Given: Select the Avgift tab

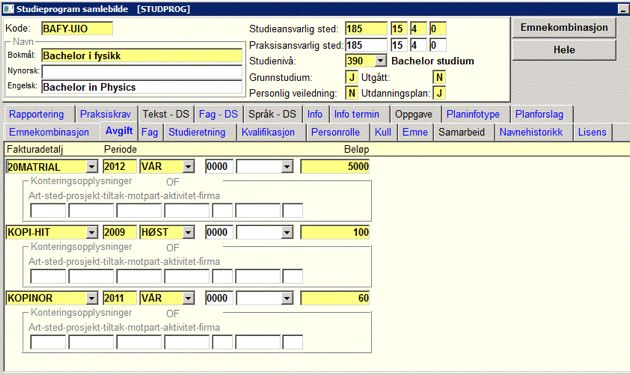Looking at the screenshot, I should (119, 131).
